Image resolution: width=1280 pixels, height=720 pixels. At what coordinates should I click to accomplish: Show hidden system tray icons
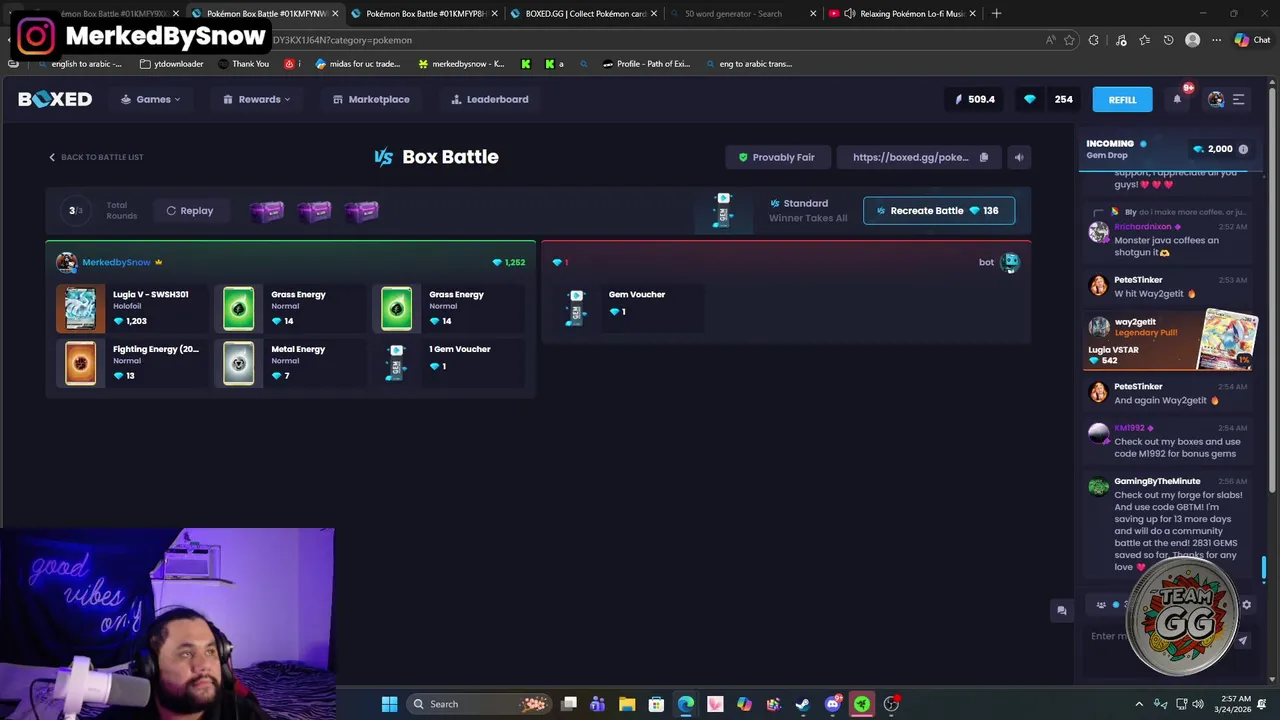point(1138,704)
